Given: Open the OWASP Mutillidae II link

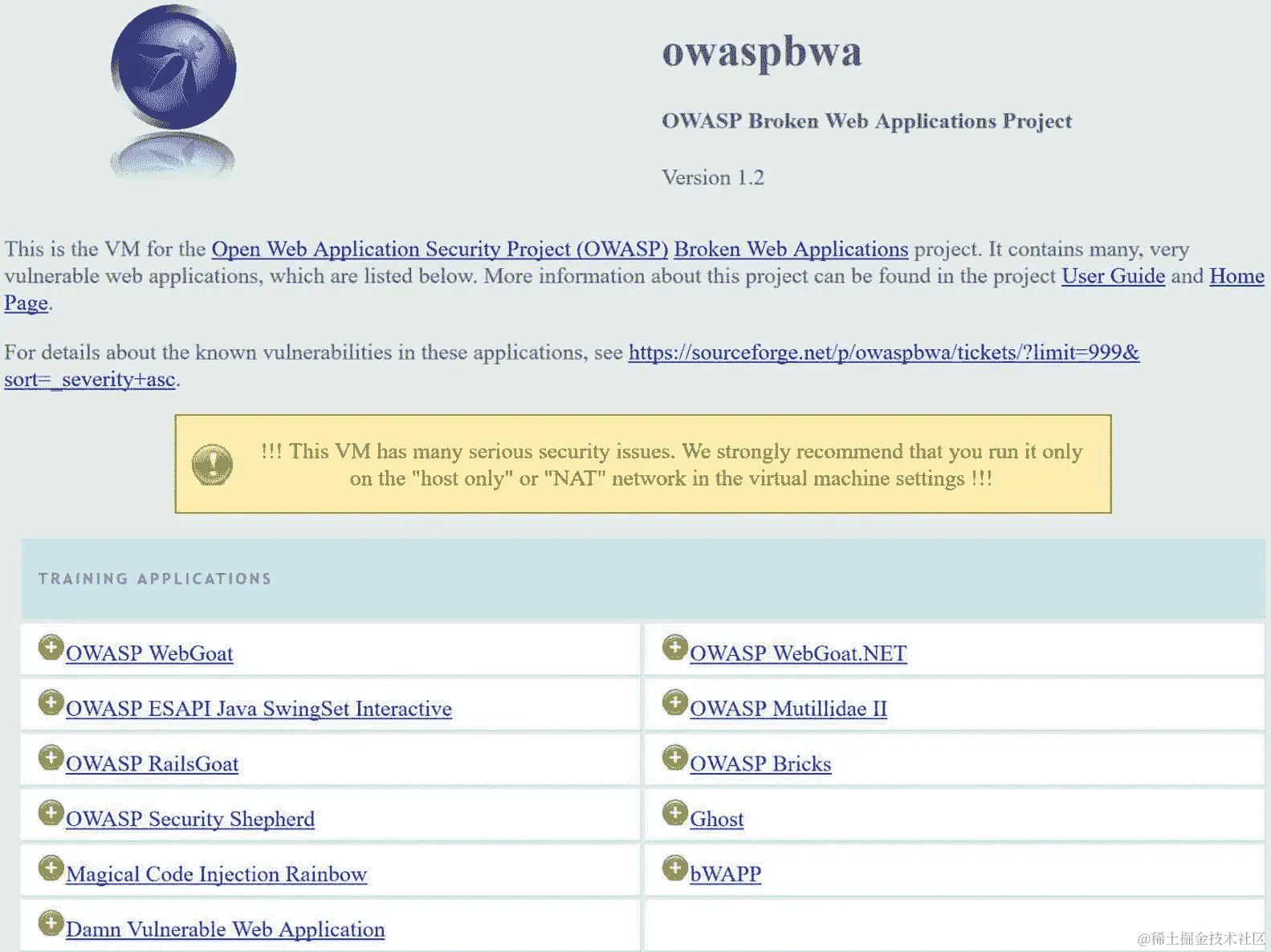Looking at the screenshot, I should pos(788,709).
